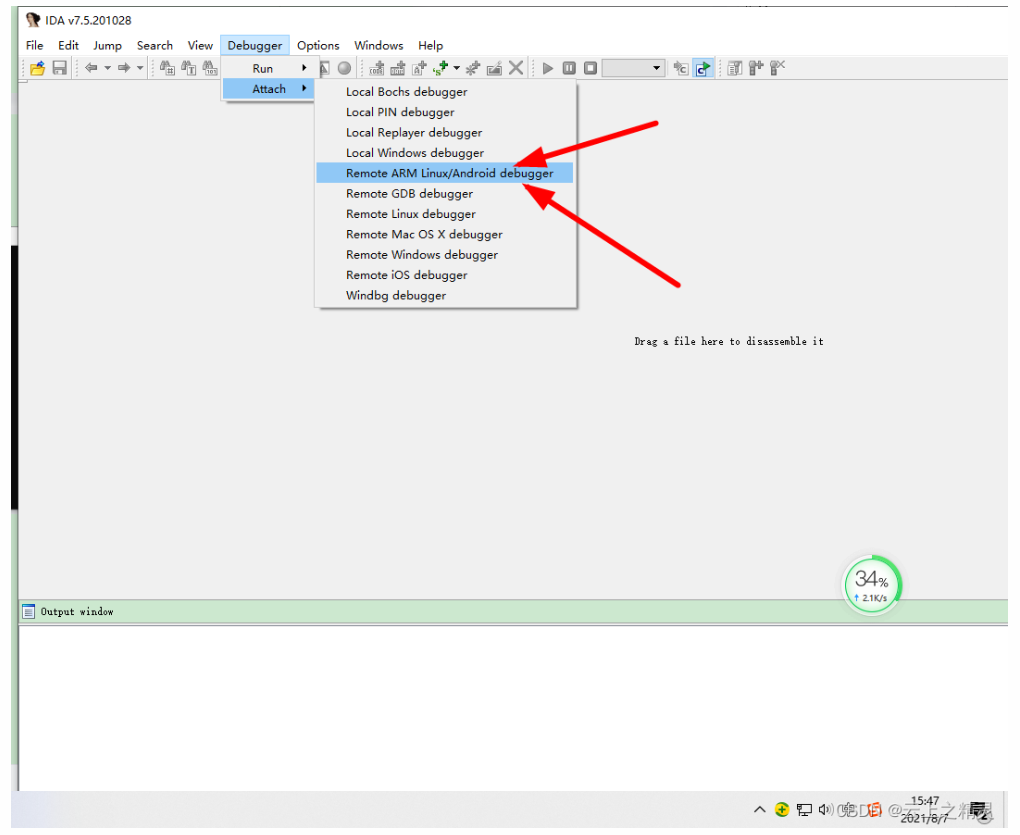Image resolution: width=1020 pixels, height=835 pixels.
Task: Select Remote Linux debugger
Action: tap(445, 214)
